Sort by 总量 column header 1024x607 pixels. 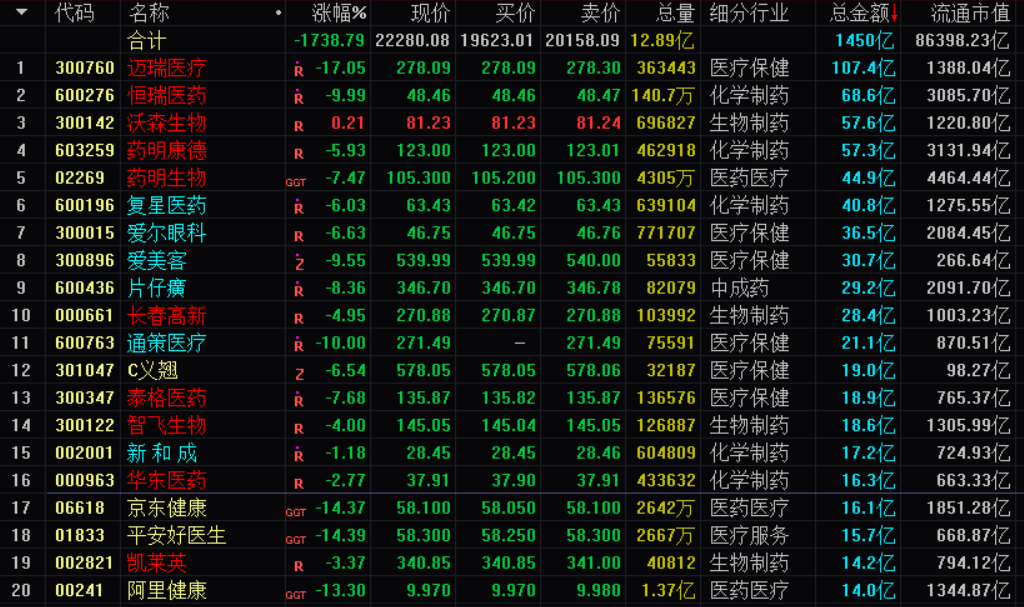coord(675,12)
